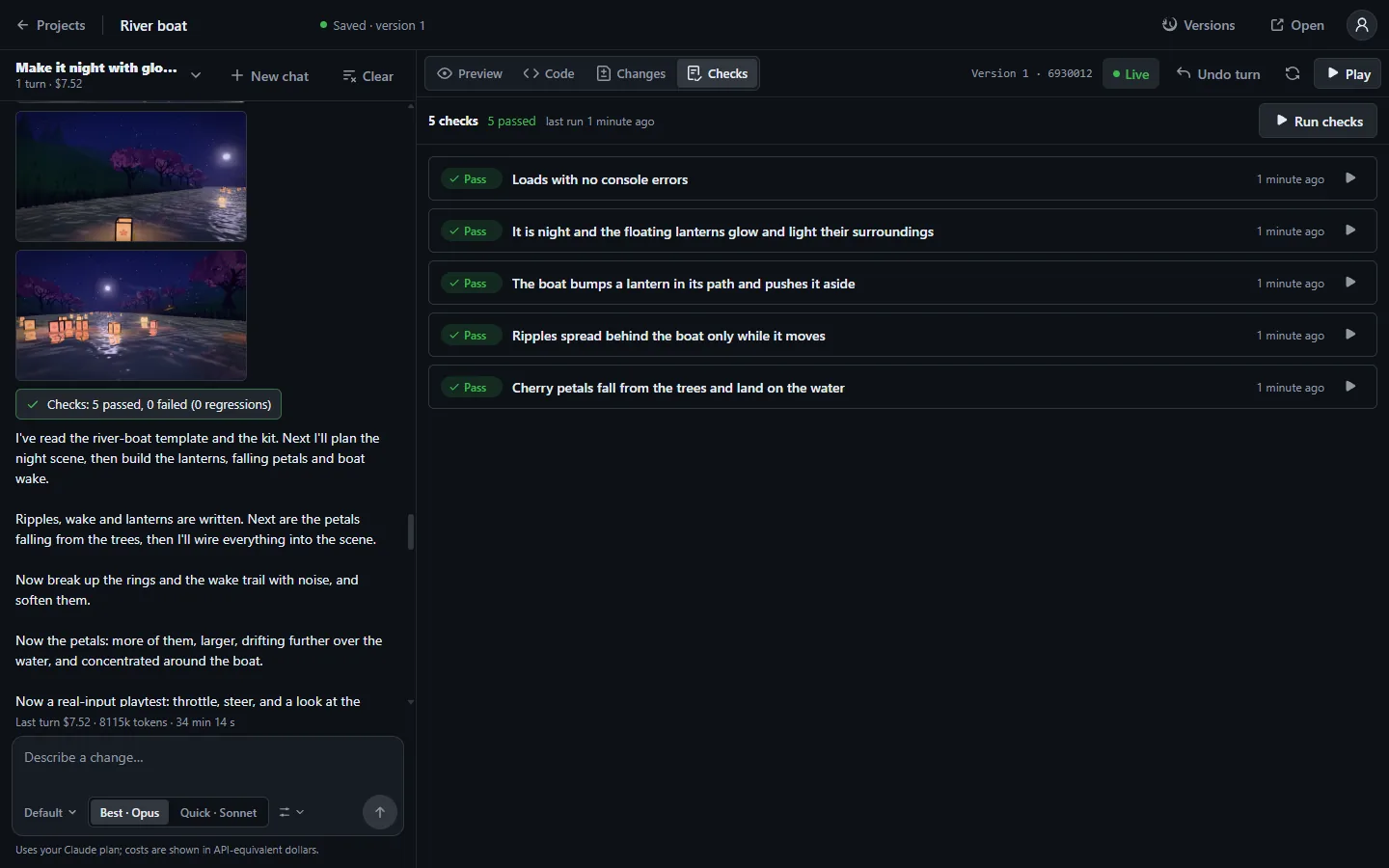The width and height of the screenshot is (1389, 868).
Task: Run the cherry petals check play icon
Action: 1350,387
